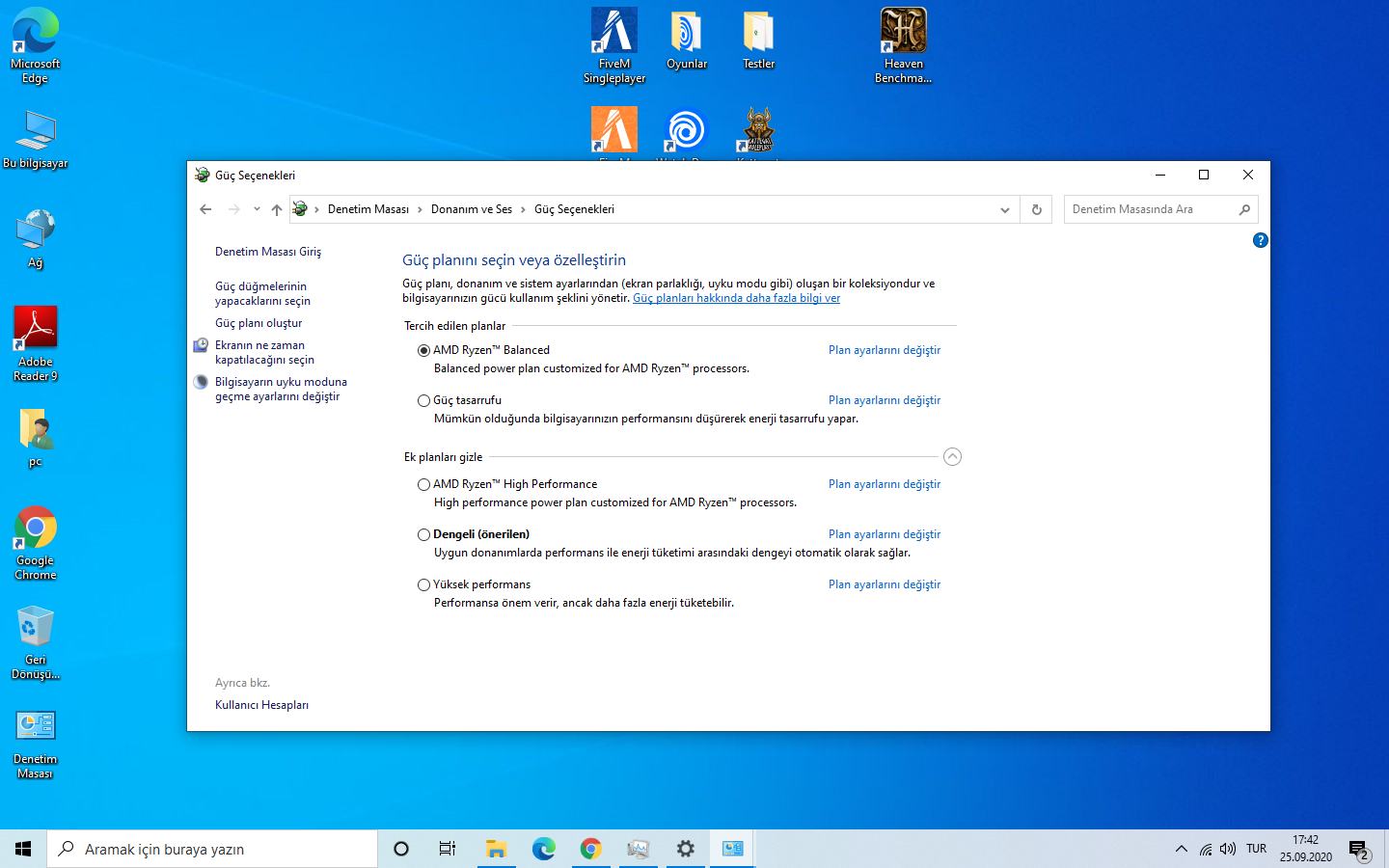Select Bu bilgisayar desktop icon
1389x868 pixels.
click(36, 140)
